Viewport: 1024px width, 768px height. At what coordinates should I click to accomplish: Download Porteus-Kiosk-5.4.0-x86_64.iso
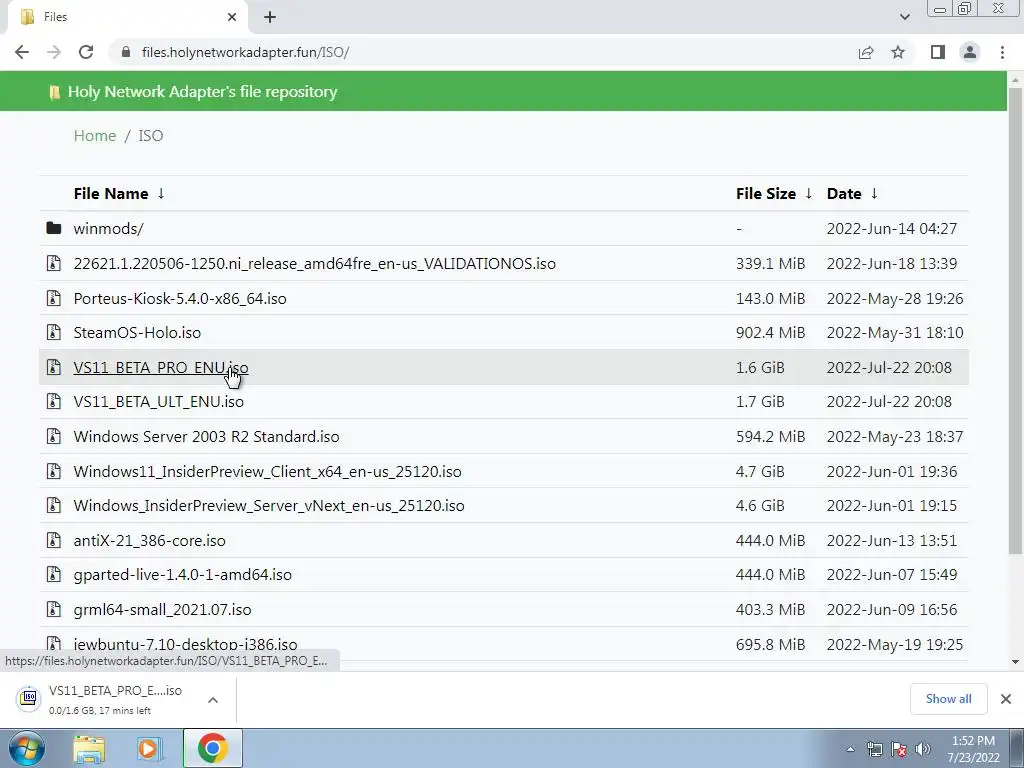180,298
